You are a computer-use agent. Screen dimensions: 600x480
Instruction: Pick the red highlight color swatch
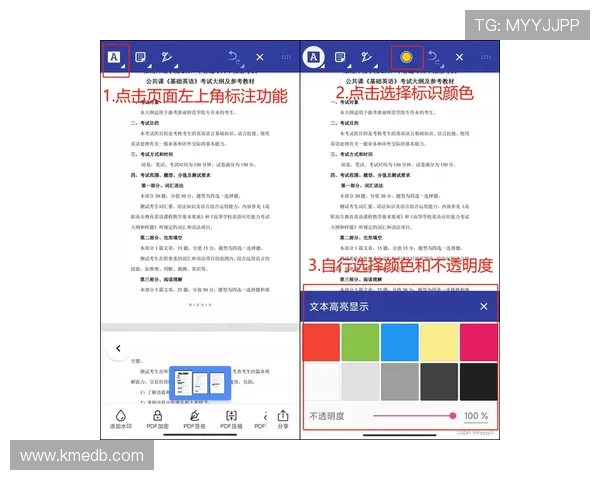[x=321, y=342]
